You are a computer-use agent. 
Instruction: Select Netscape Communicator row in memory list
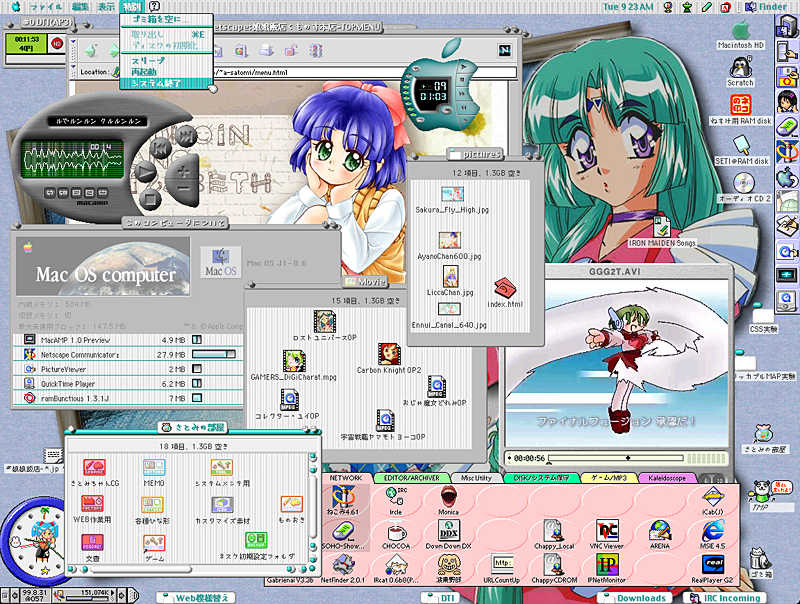[128, 354]
